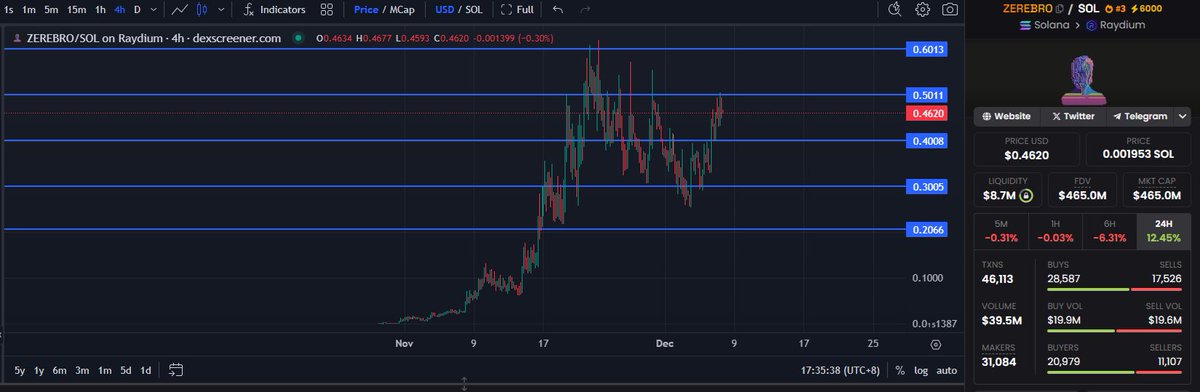Toggle auto scale
This screenshot has height=392, width=1200.
pyautogui.click(x=946, y=370)
